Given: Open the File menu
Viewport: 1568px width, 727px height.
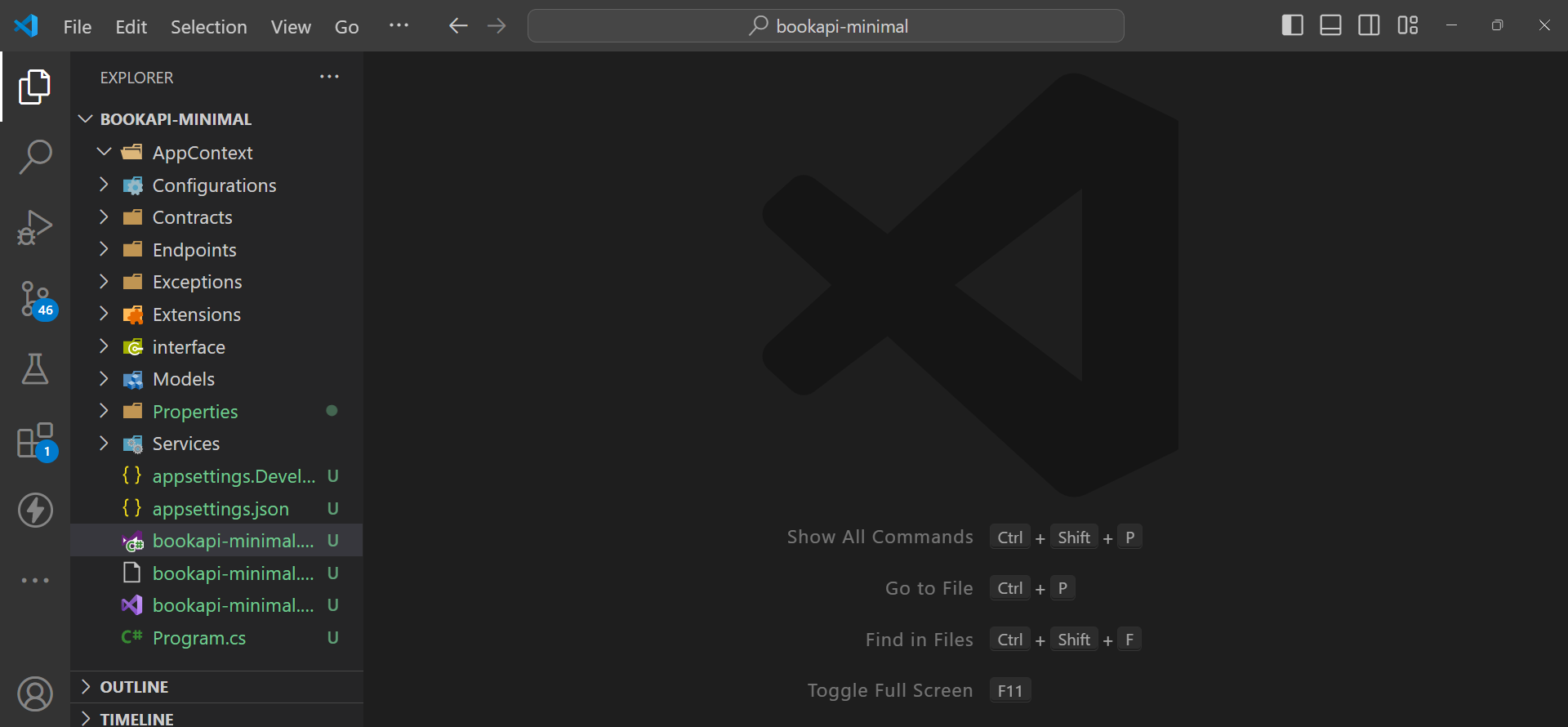Looking at the screenshot, I should coord(78,27).
